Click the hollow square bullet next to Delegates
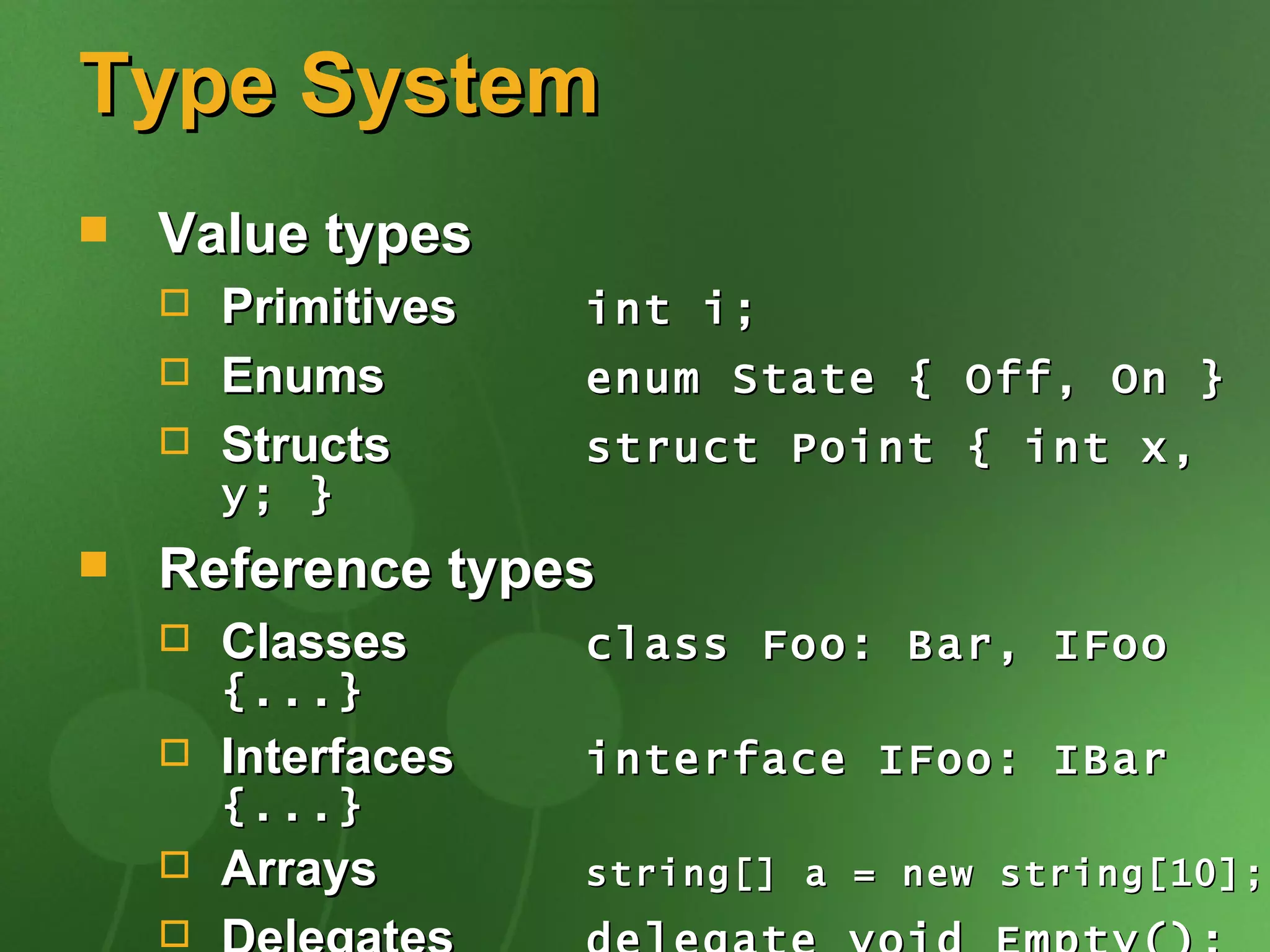 (175, 933)
